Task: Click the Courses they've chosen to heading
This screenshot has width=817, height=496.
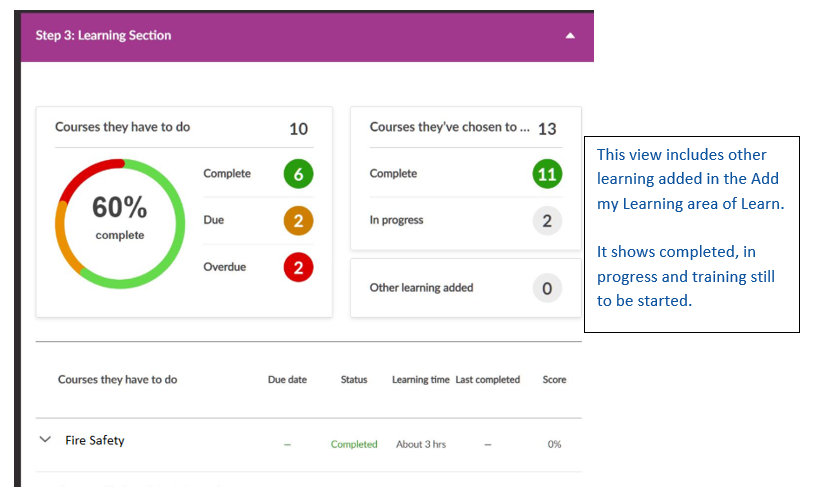Action: 443,128
